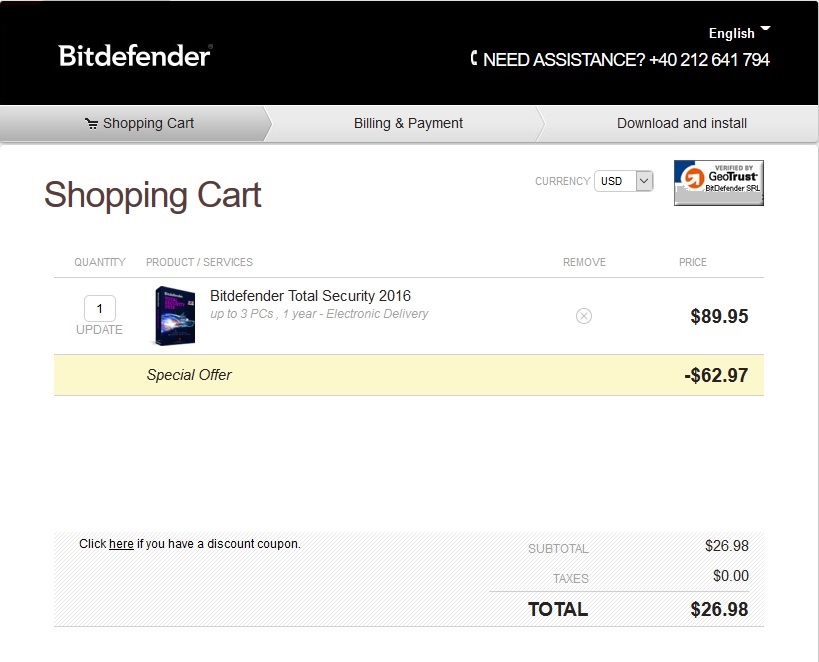Screen dimensions: 819x662
Task: Click the 'here' discount coupon link
Action: click(x=121, y=544)
